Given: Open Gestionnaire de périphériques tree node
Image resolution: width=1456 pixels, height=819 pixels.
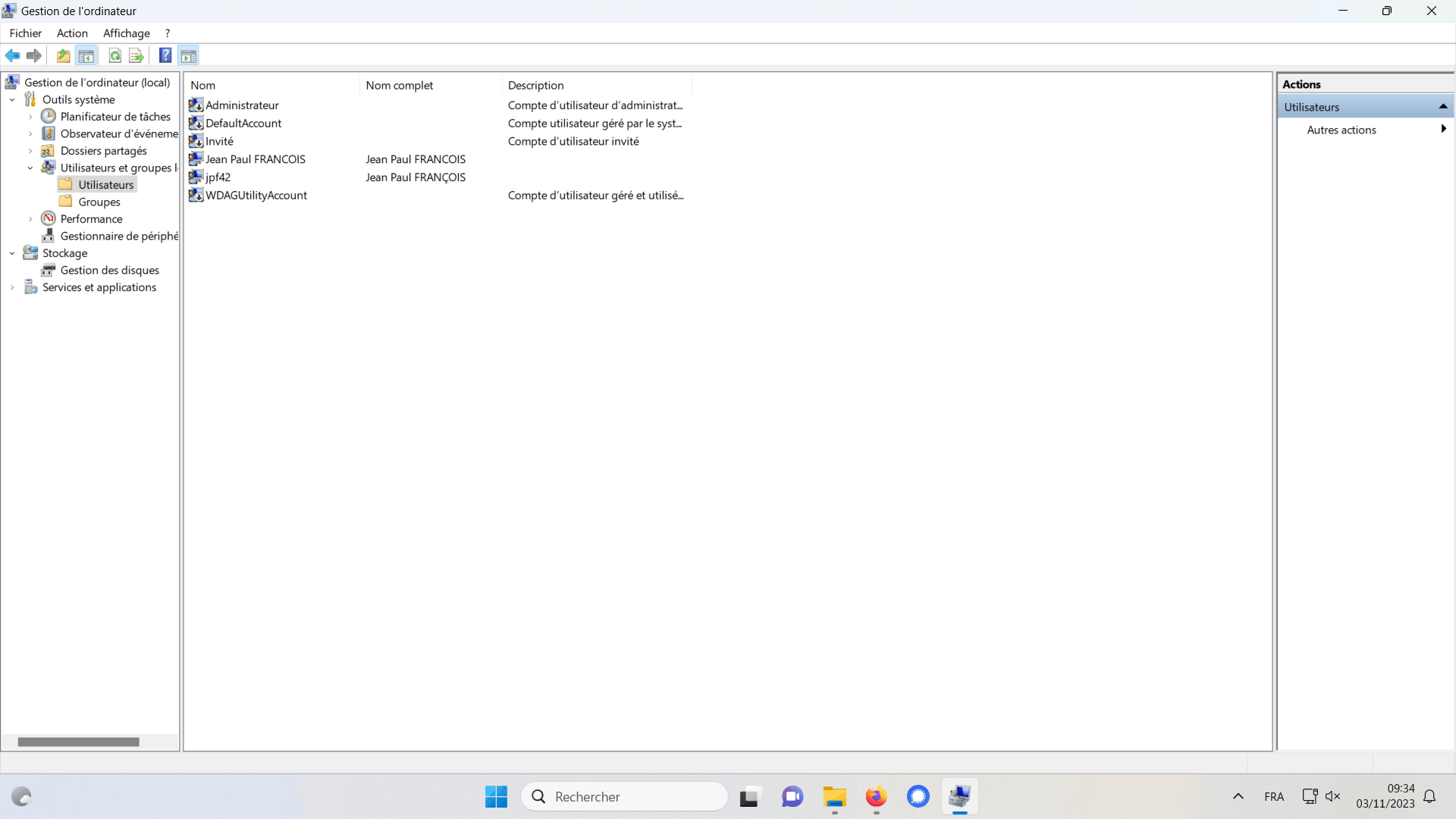Looking at the screenshot, I should click(118, 236).
